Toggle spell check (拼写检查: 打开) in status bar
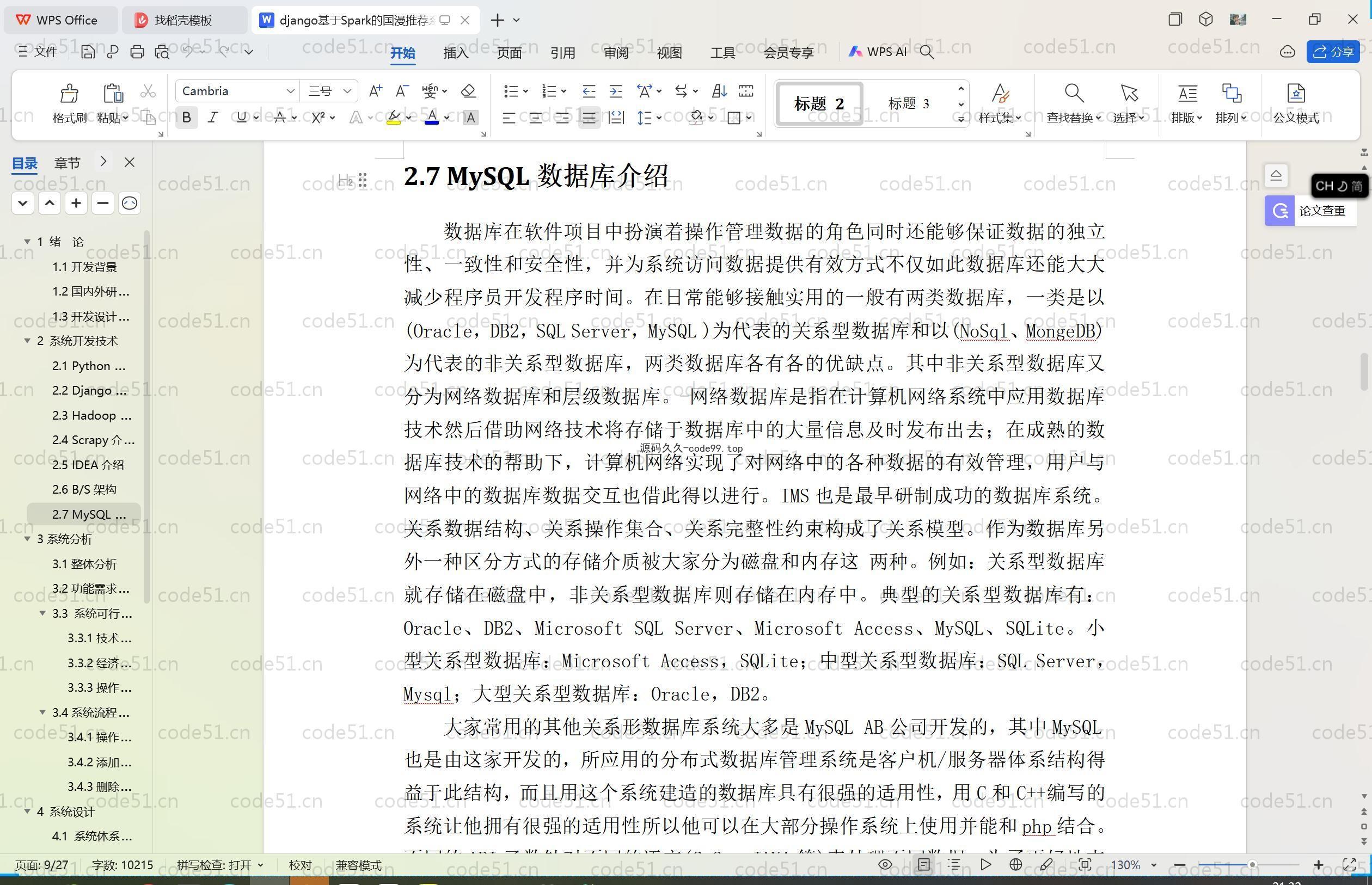1372x885 pixels. [x=219, y=865]
